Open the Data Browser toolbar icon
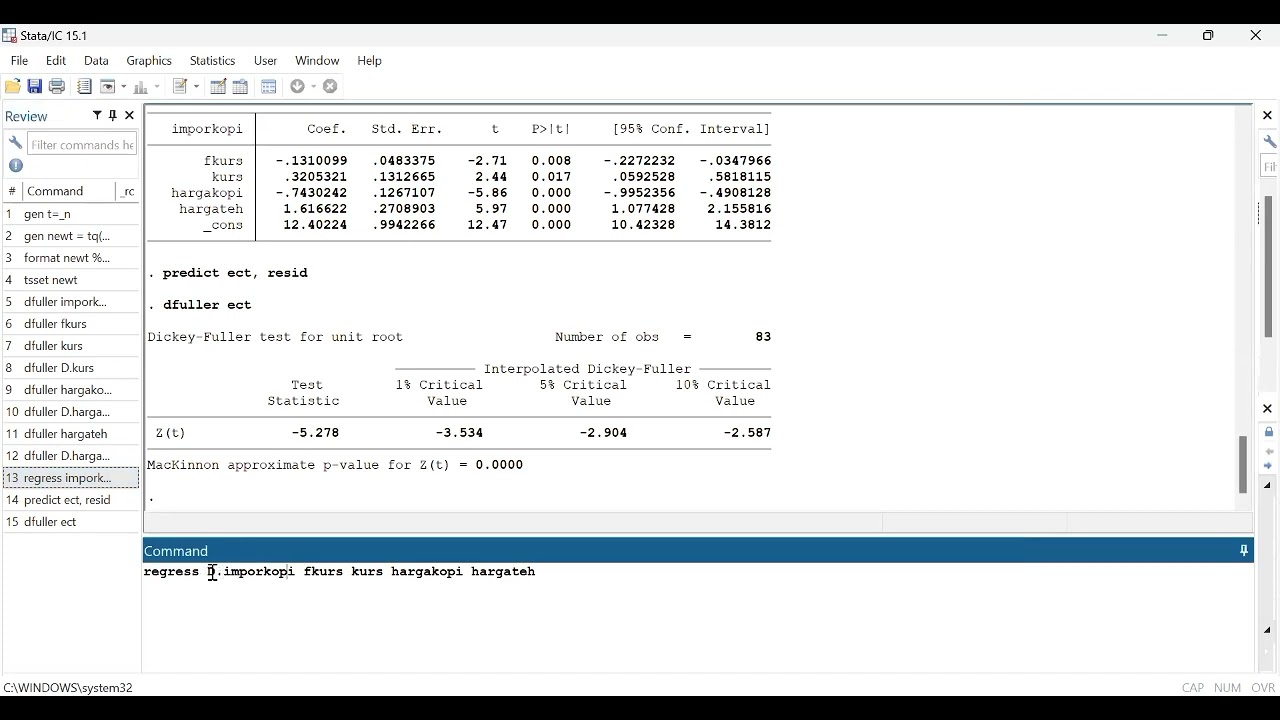The image size is (1280, 720). click(240, 87)
